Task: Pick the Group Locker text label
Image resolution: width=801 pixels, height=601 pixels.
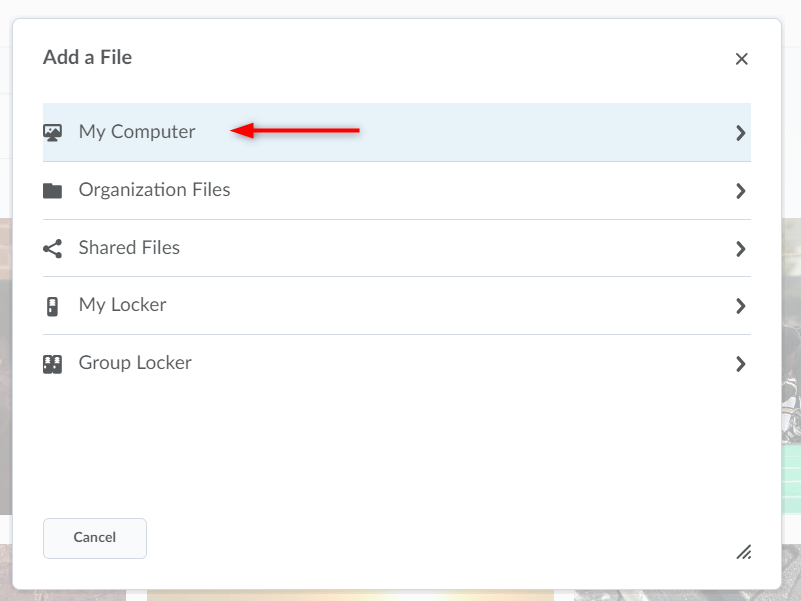Action: tap(135, 364)
